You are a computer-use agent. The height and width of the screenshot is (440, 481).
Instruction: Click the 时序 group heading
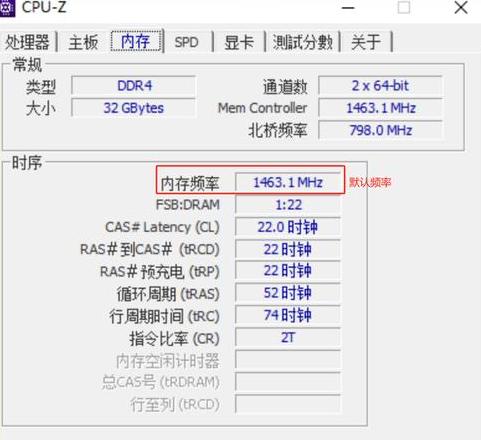coord(27,163)
